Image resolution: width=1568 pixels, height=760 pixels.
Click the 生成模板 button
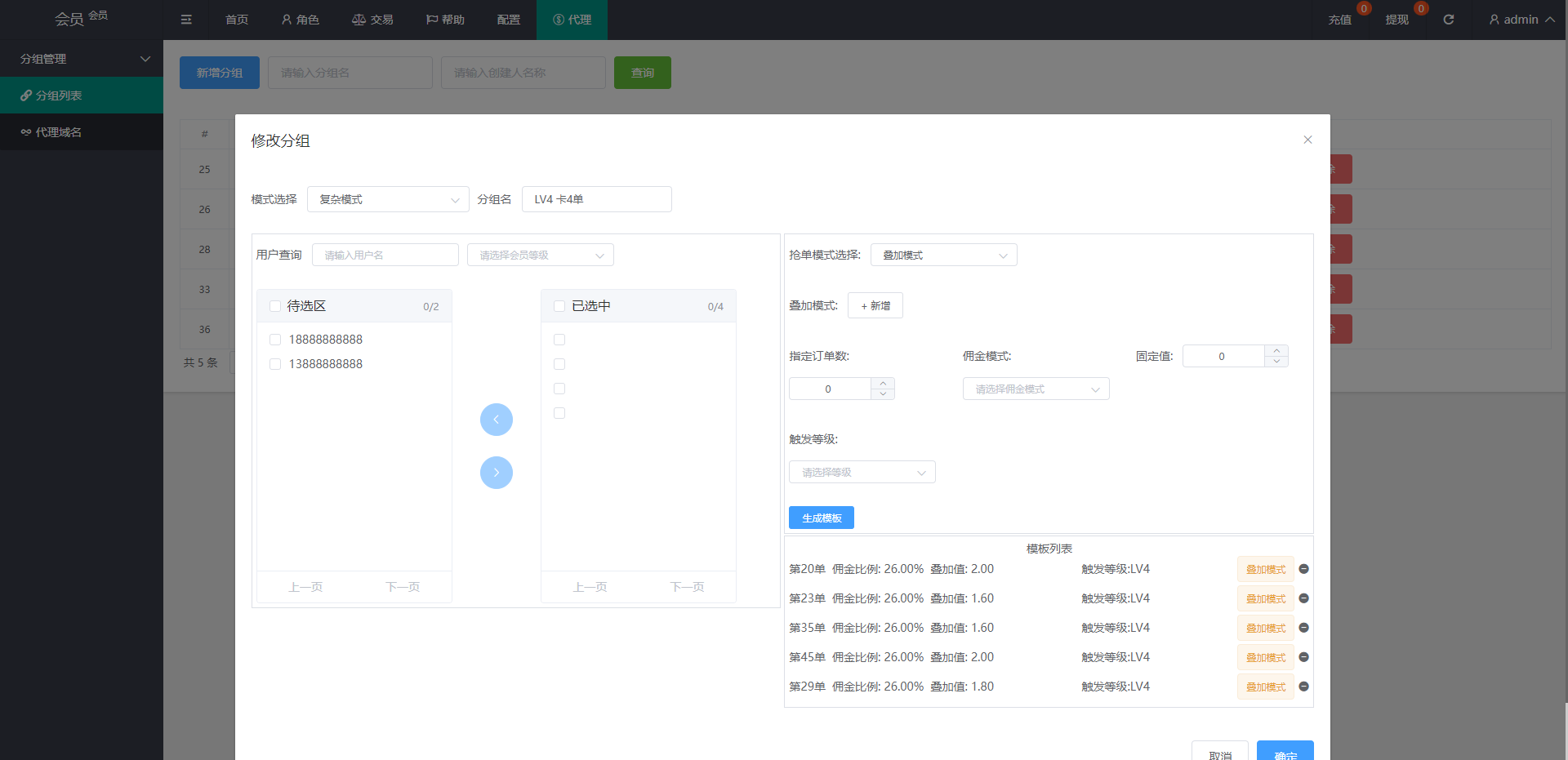pos(821,518)
